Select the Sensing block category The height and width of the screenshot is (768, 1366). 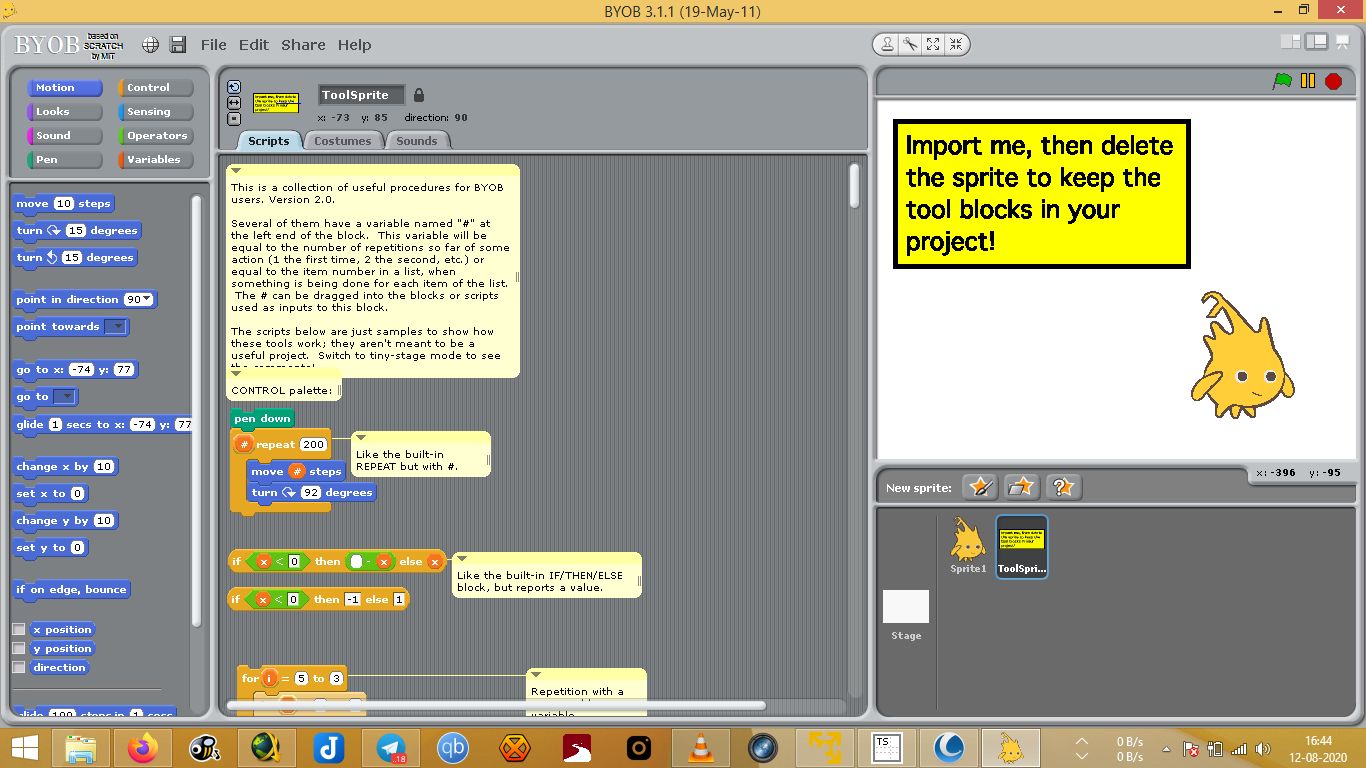point(155,112)
